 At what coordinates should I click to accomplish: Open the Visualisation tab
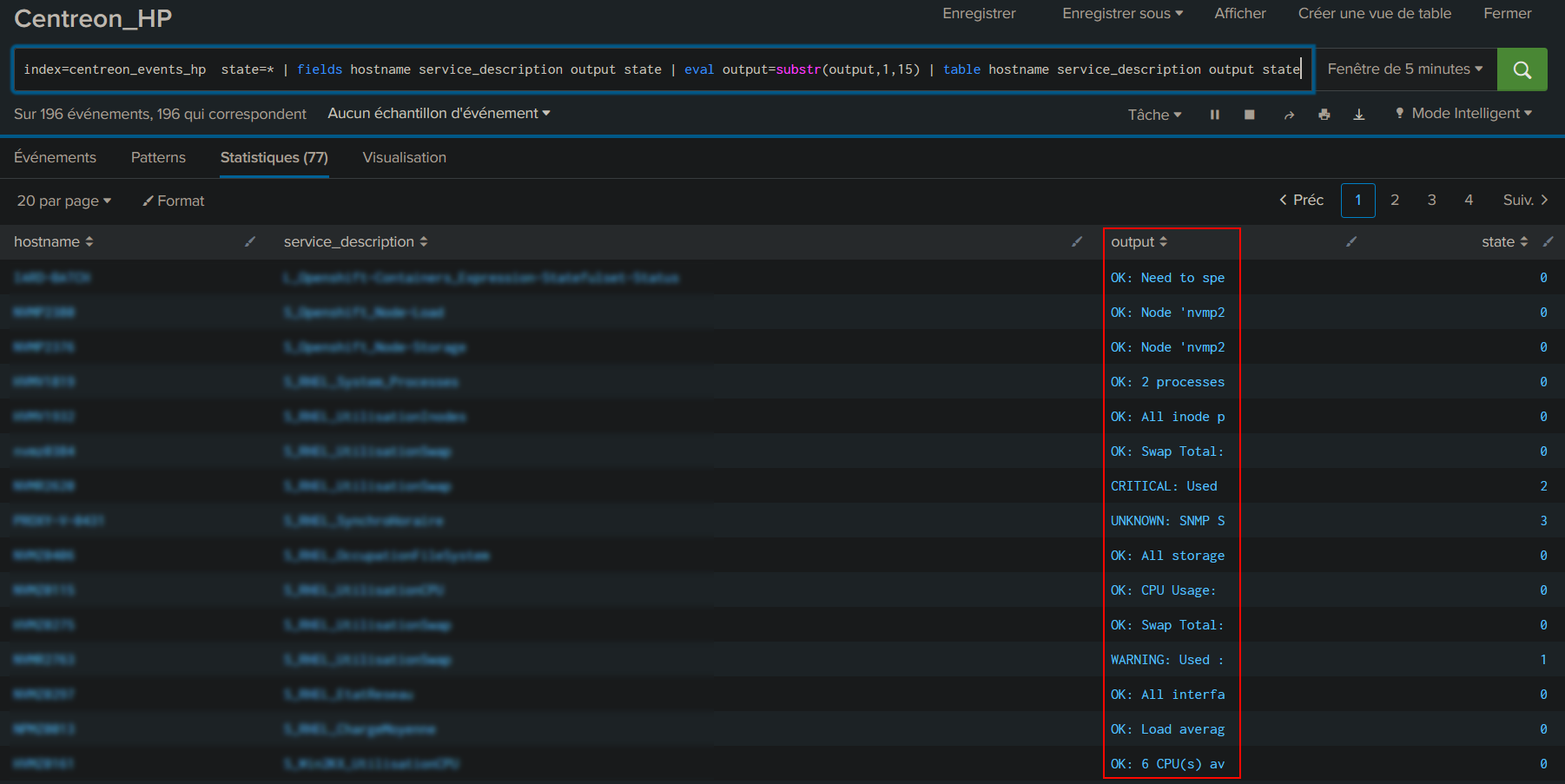(x=404, y=157)
